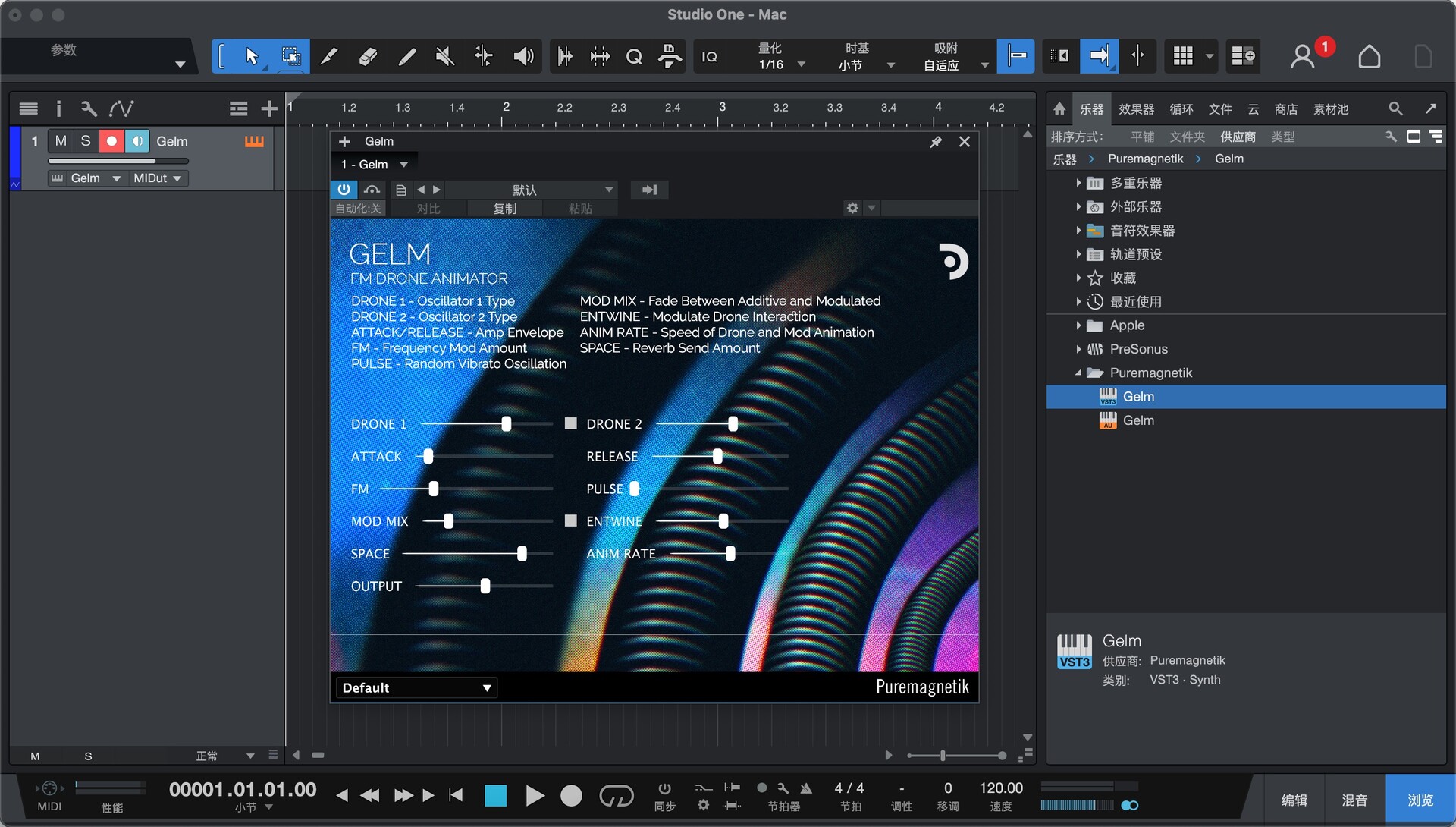Toggle the metronome icon
This screenshot has height=827, width=1456.
pos(806,788)
